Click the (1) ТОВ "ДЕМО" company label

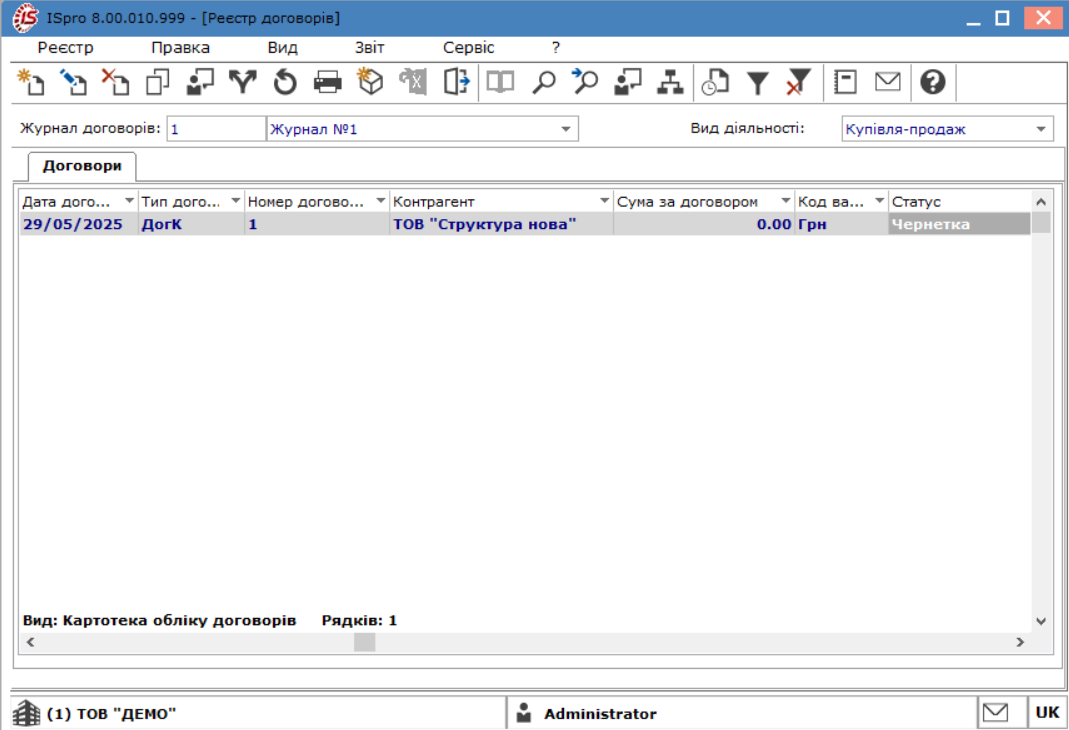[x=112, y=714]
